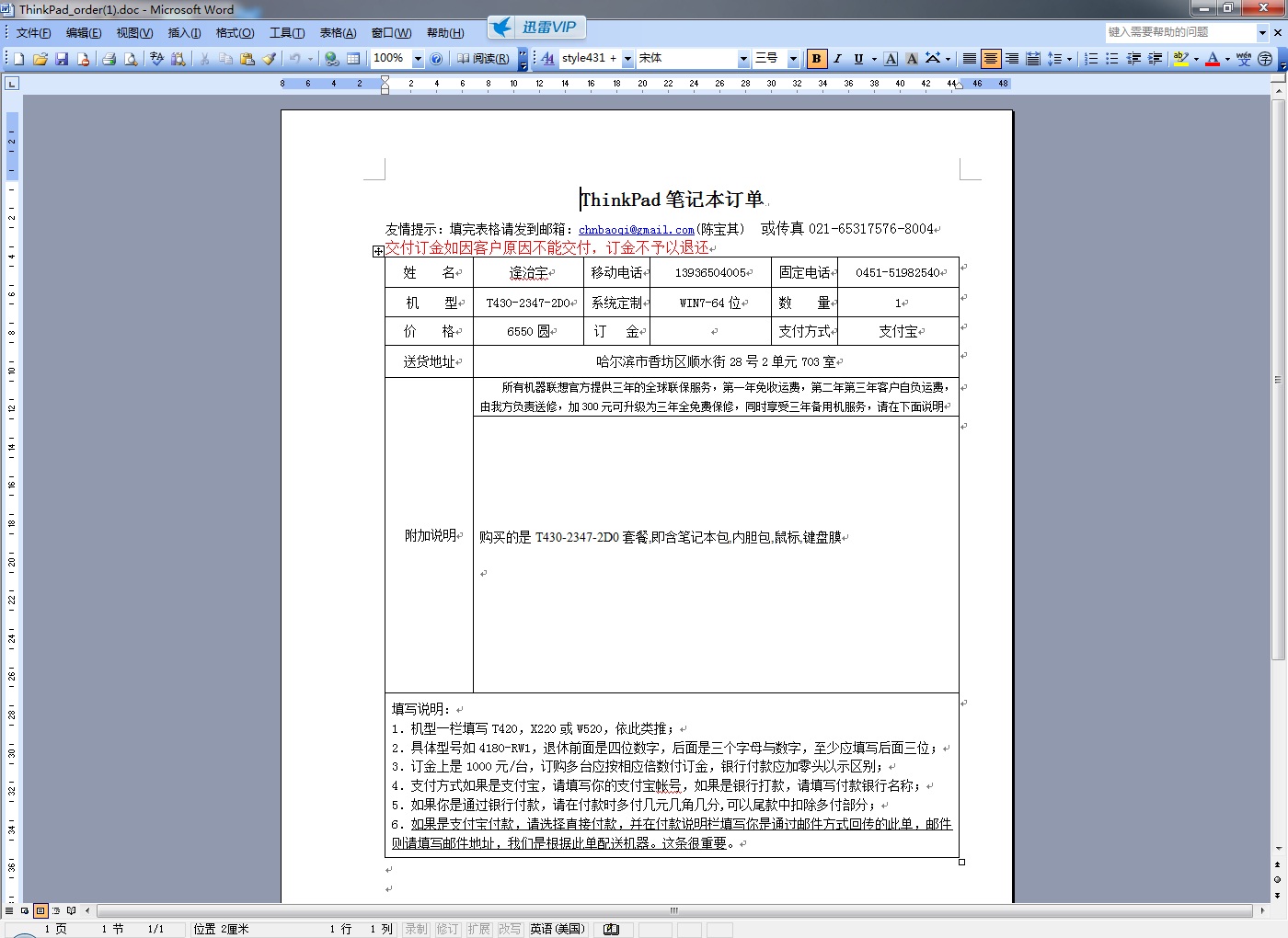Expand the zoom percentage dropdown
1288x938 pixels.
[x=418, y=59]
